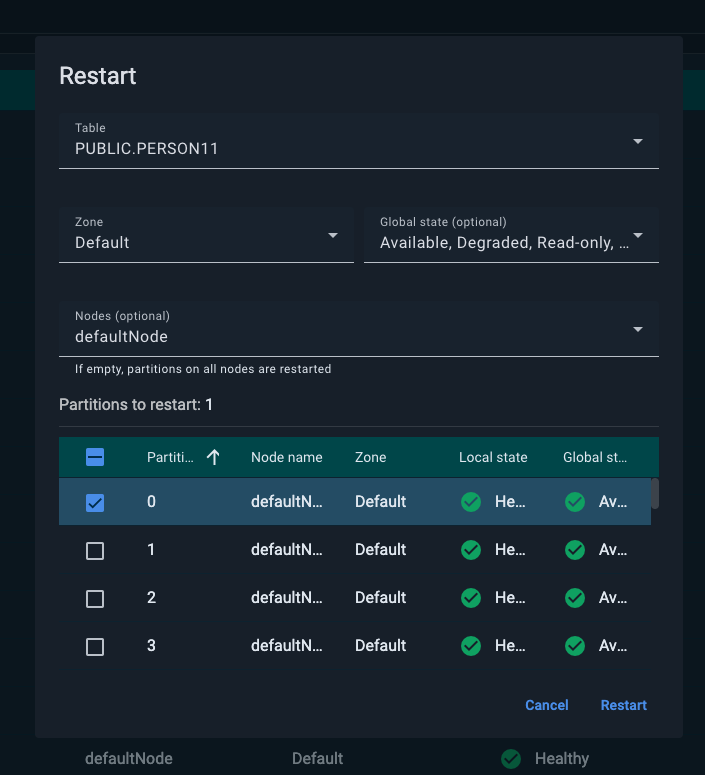
Task: Sort by the Partition column header
Action: (x=170, y=457)
